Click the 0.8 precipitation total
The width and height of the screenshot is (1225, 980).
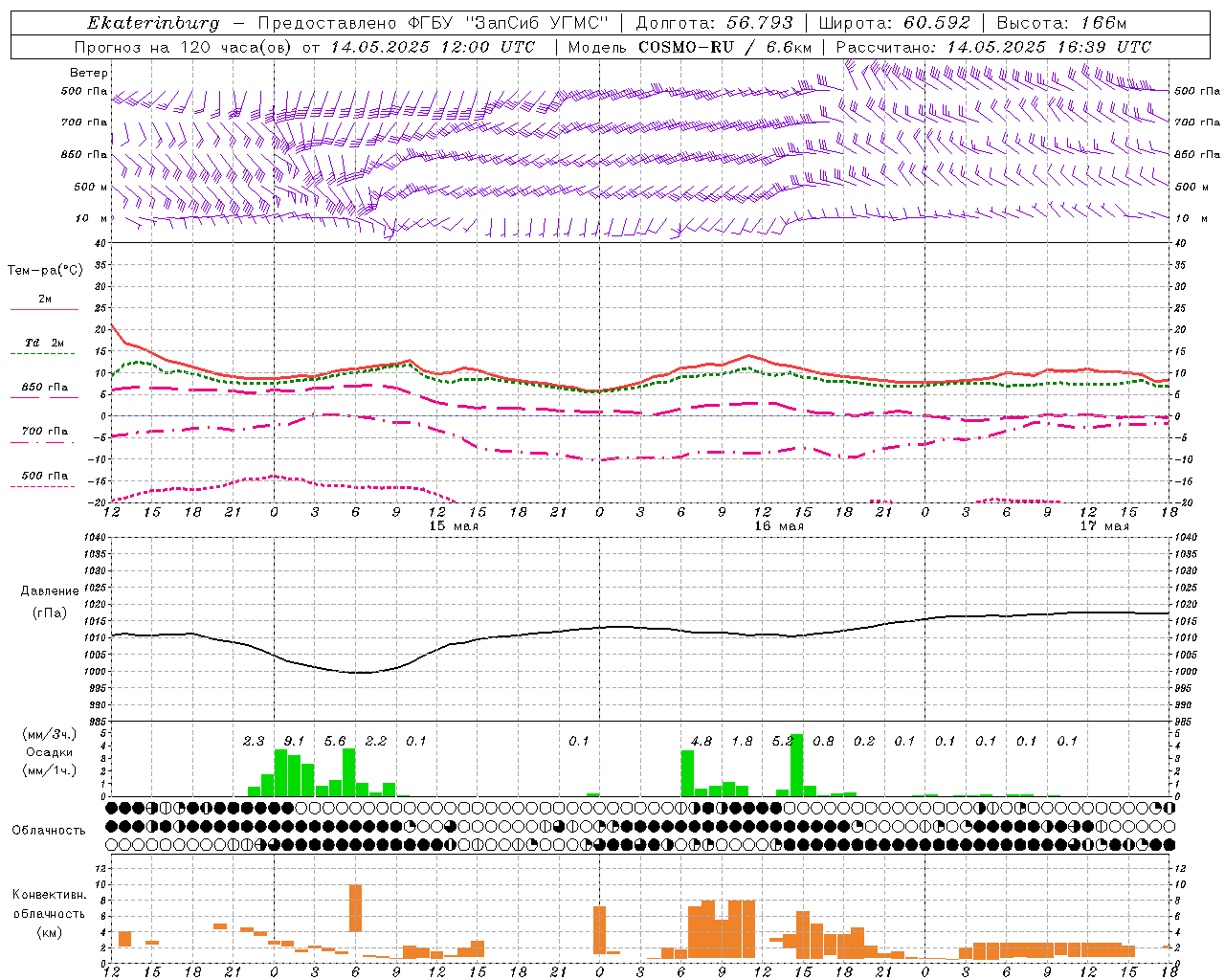pyautogui.click(x=823, y=741)
